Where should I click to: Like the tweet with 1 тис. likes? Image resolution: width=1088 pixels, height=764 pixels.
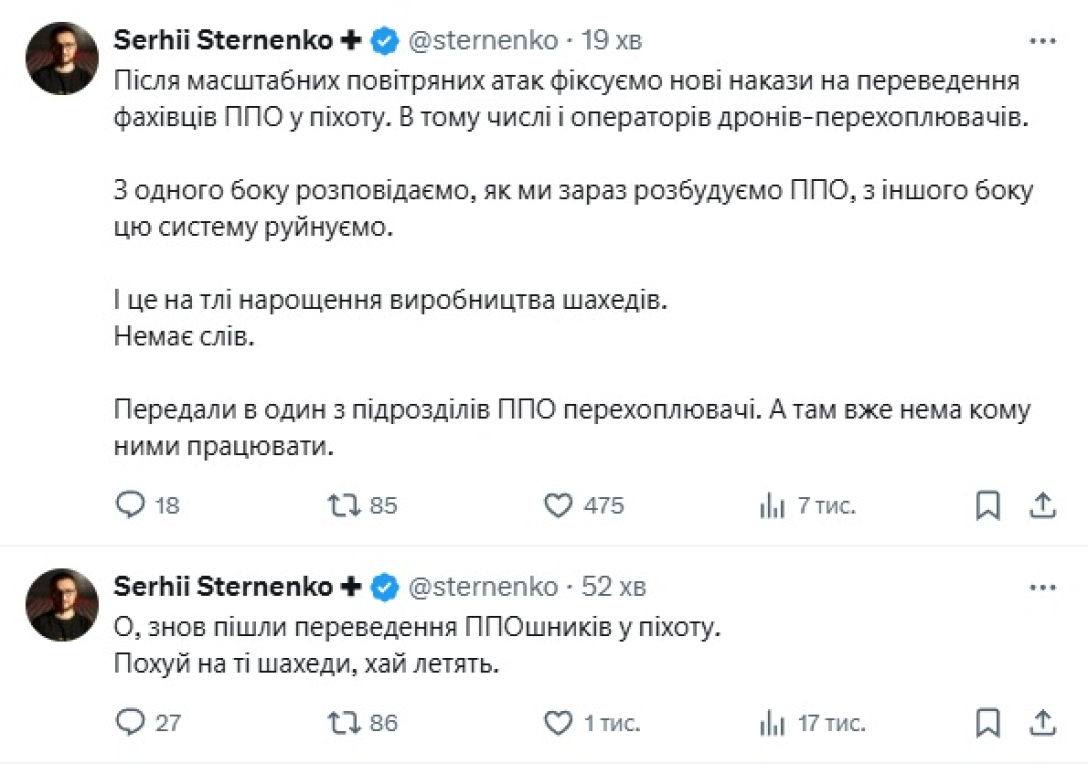(558, 722)
